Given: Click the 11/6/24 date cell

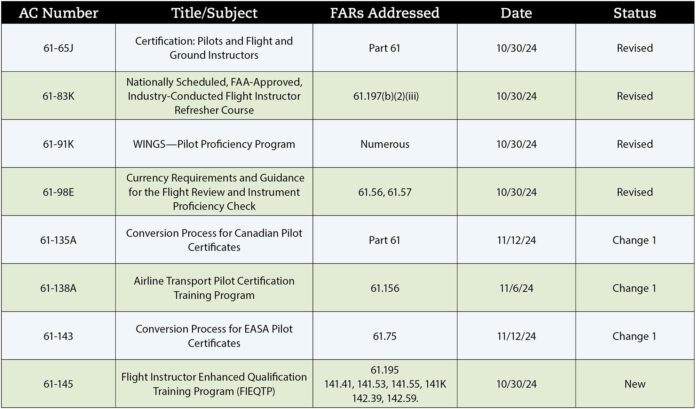Looking at the screenshot, I should [516, 288].
